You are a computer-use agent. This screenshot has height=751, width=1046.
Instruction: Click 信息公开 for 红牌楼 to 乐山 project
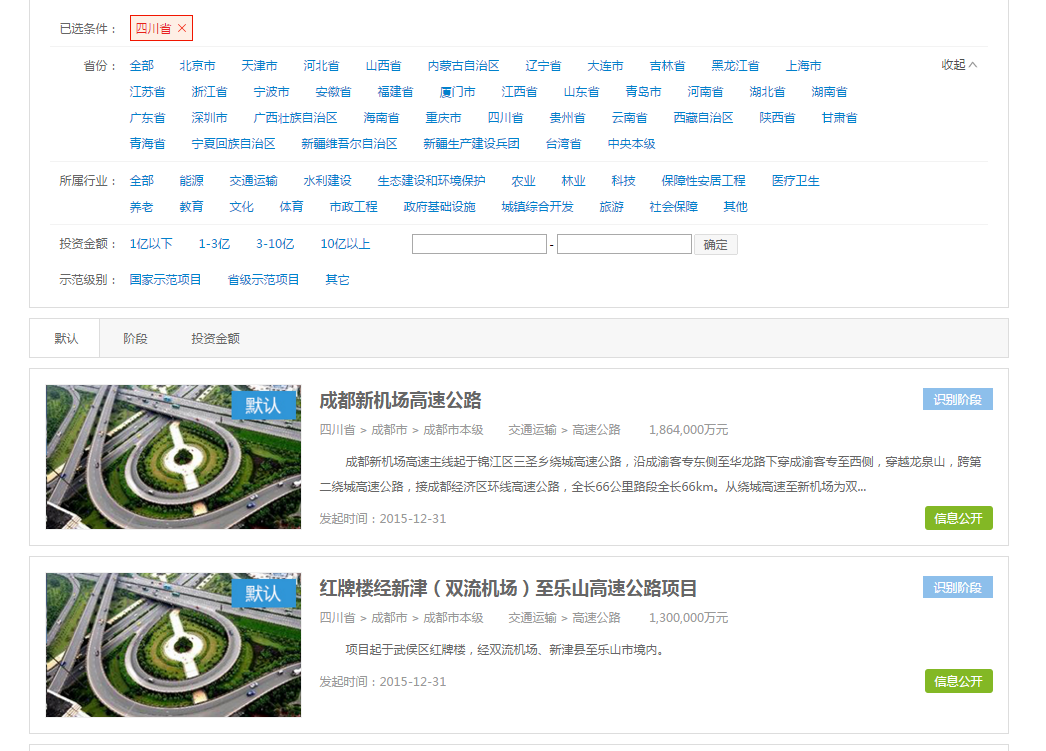tap(959, 681)
